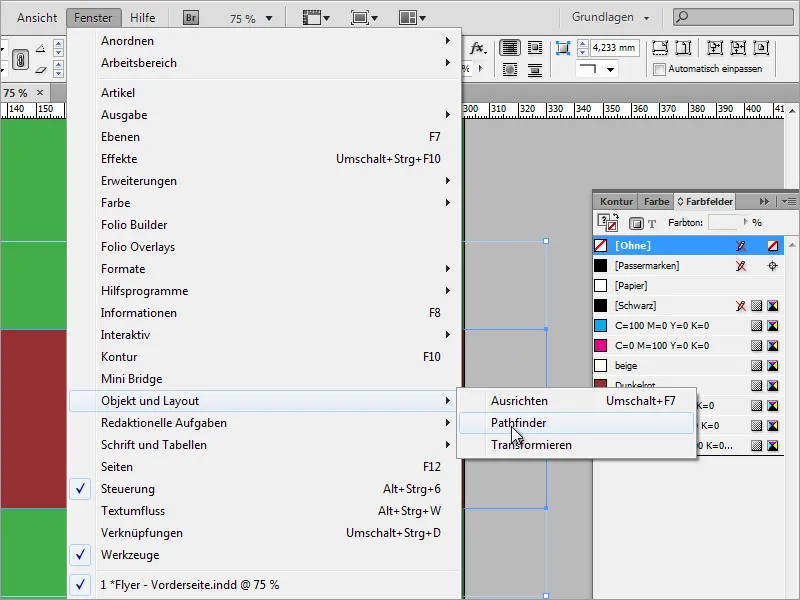The height and width of the screenshot is (600, 800).
Task: Select formatting affects text T icon
Action: (652, 223)
